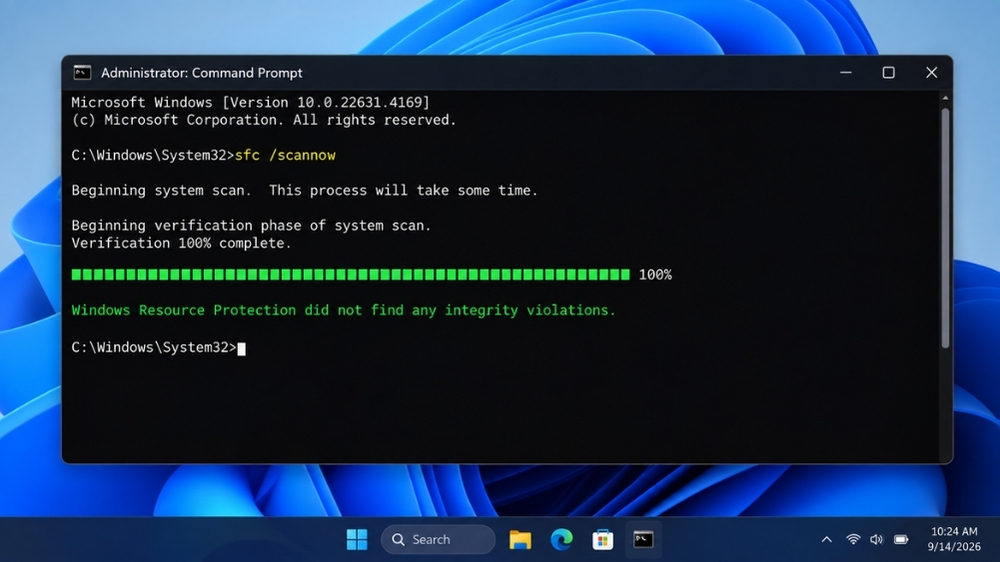The image size is (1000, 562).
Task: Show hidden icons in the system tray
Action: (827, 540)
